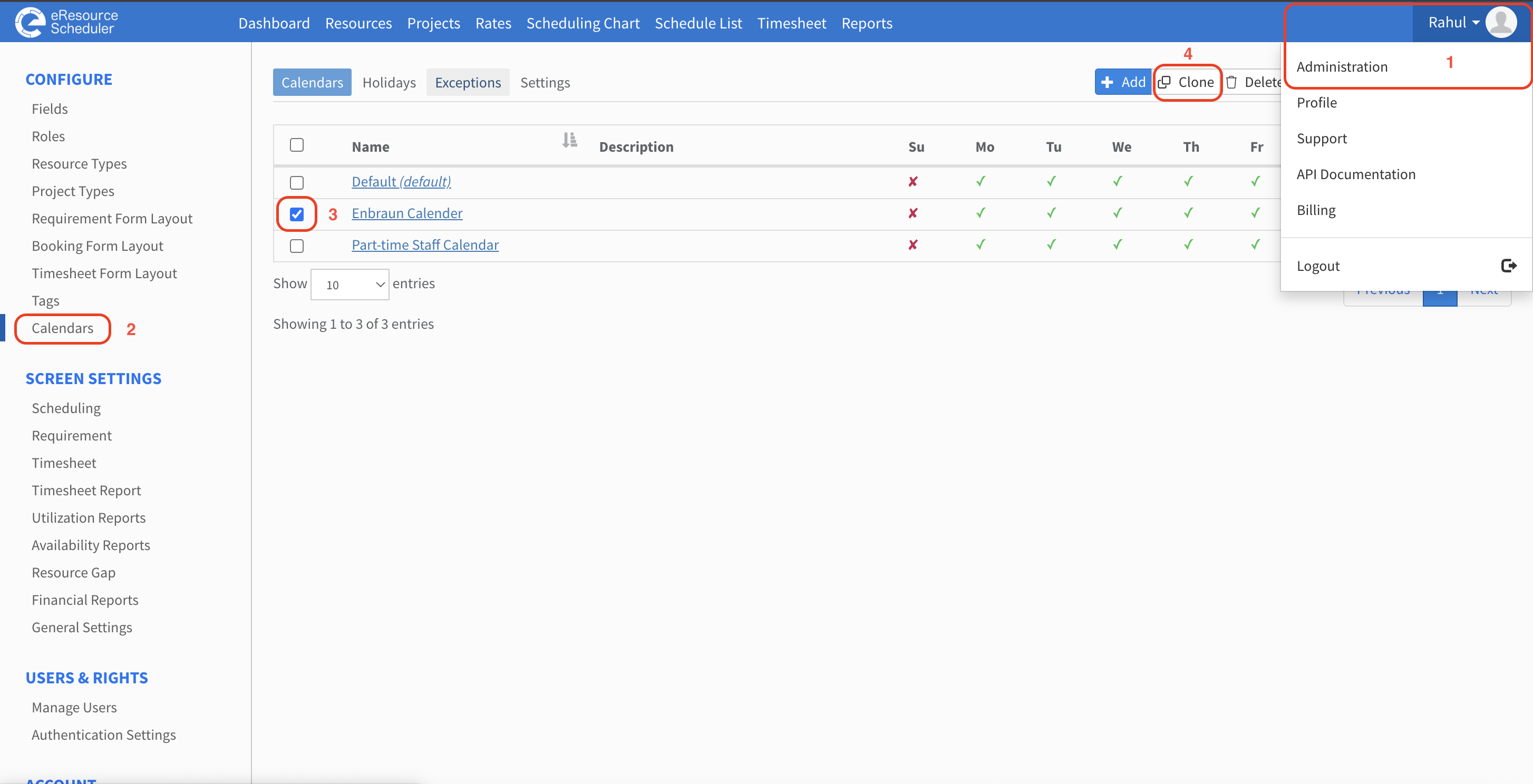The image size is (1533, 784).
Task: Click the Delete trash can icon
Action: (1231, 82)
